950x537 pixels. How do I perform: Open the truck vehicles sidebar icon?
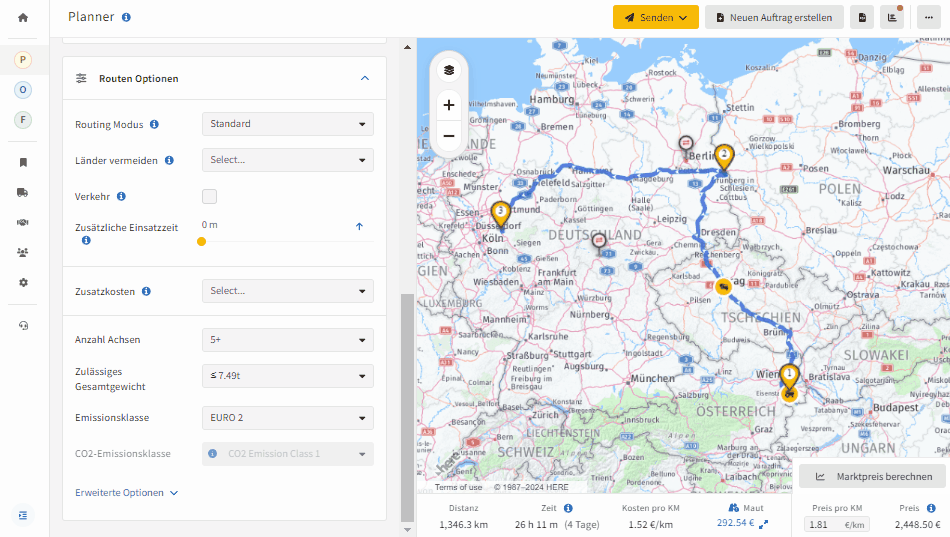pyautogui.click(x=23, y=193)
